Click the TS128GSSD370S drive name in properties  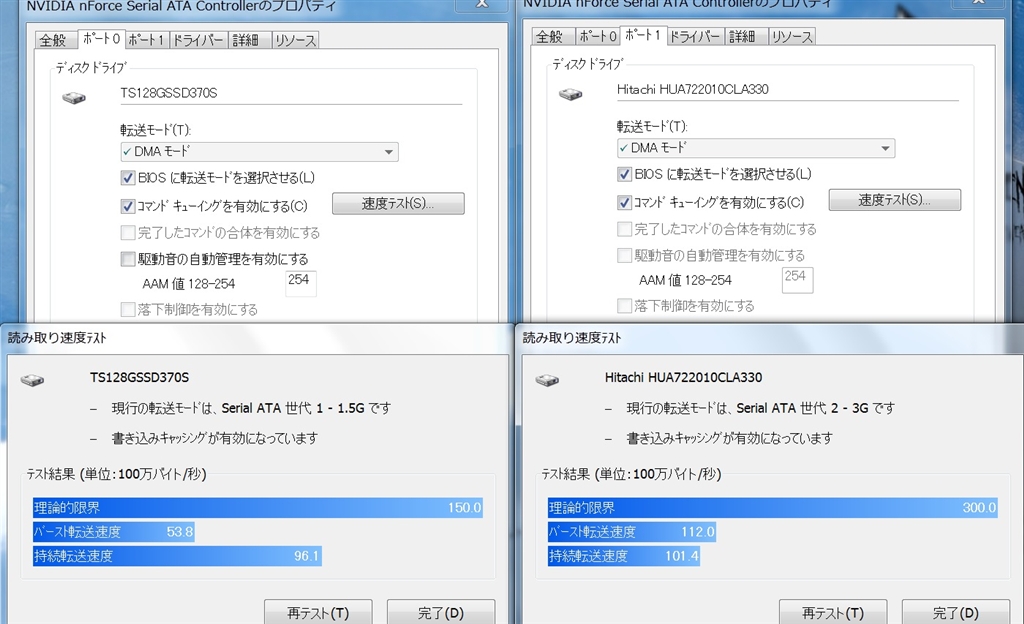point(168,93)
